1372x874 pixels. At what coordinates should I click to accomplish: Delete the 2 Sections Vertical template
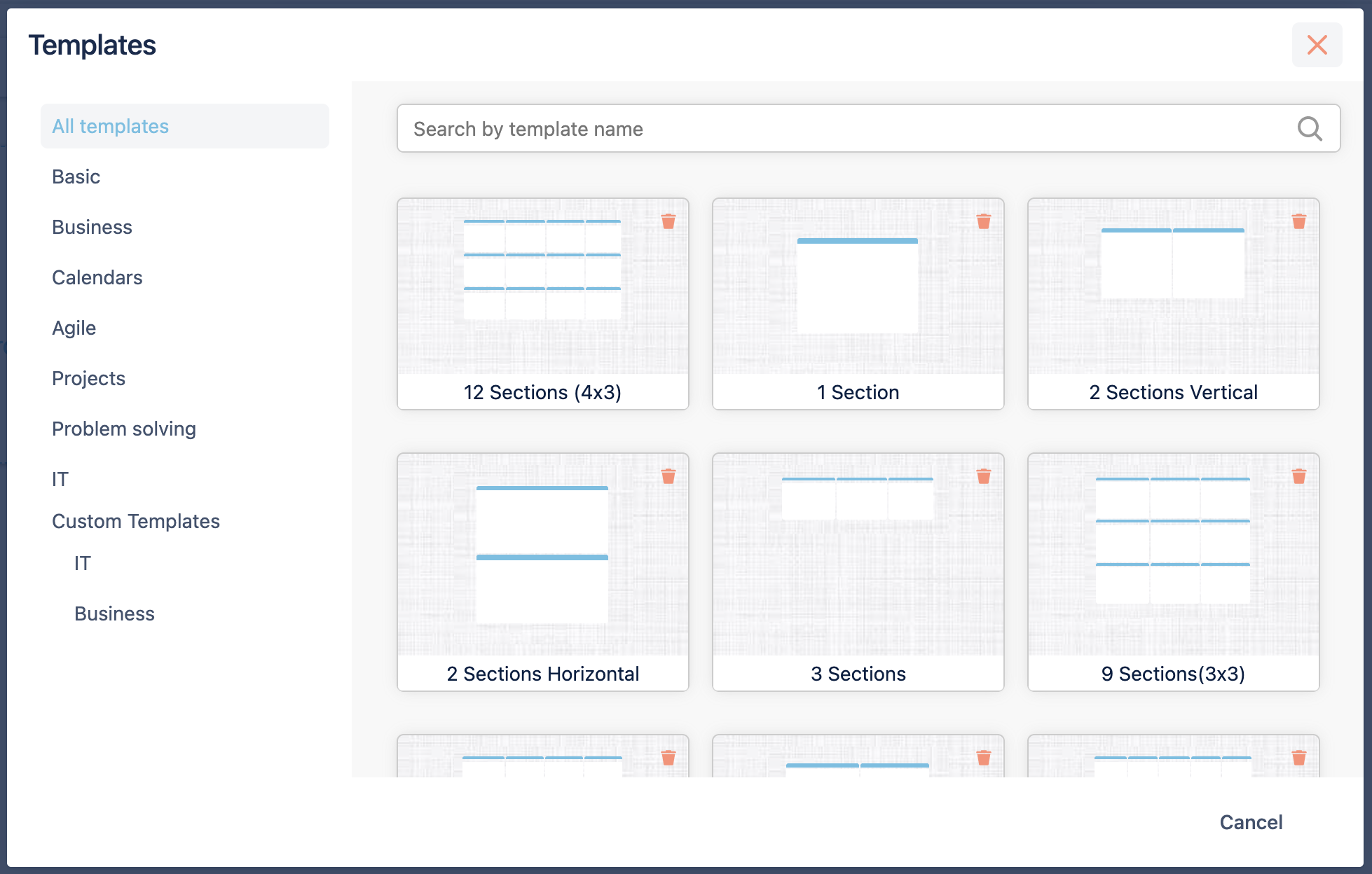1298,221
